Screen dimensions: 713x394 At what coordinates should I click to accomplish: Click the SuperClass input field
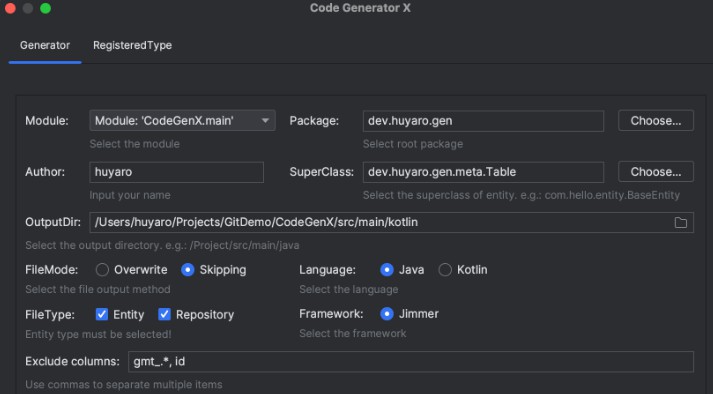click(x=483, y=172)
